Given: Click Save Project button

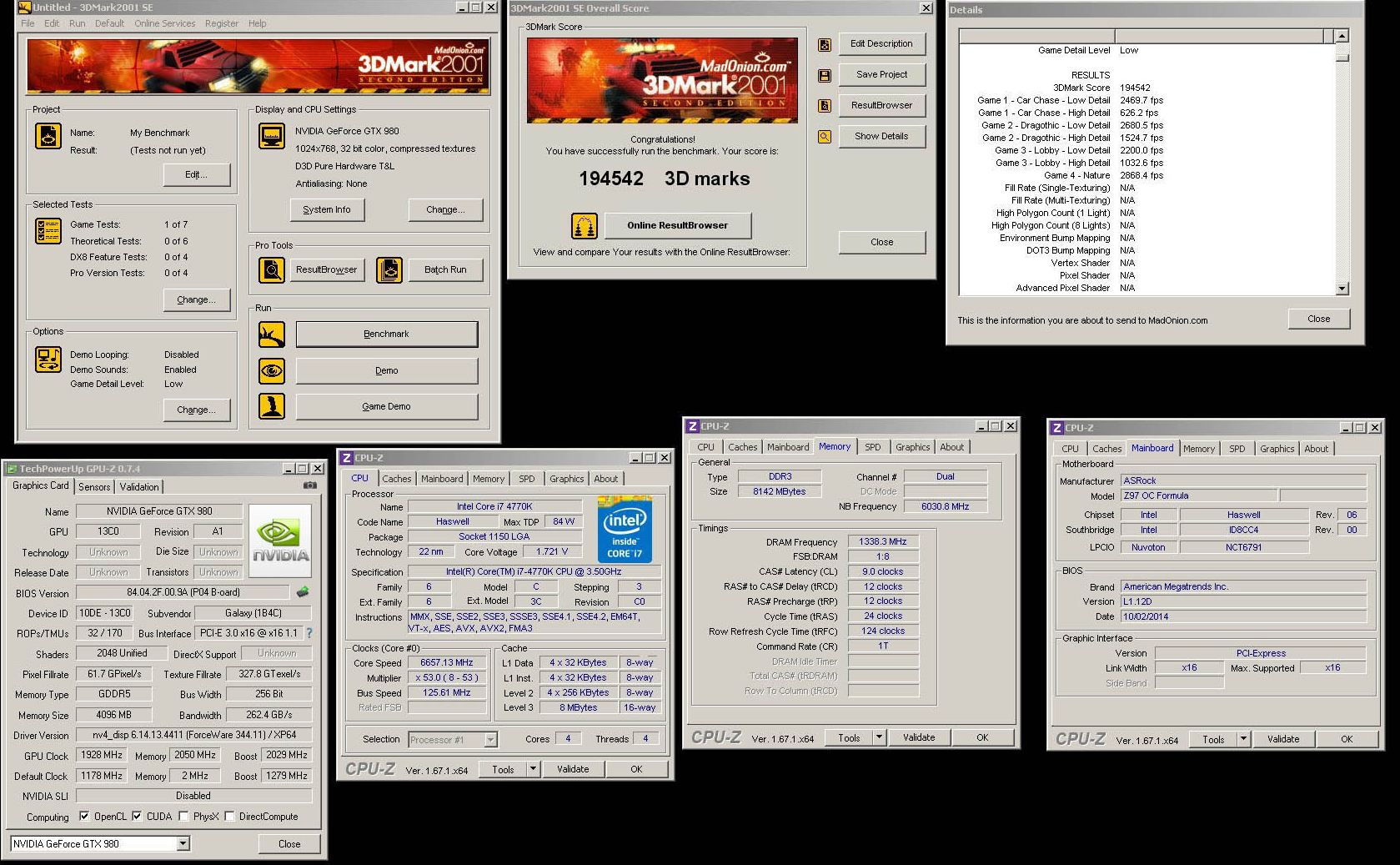Looking at the screenshot, I should tap(881, 75).
